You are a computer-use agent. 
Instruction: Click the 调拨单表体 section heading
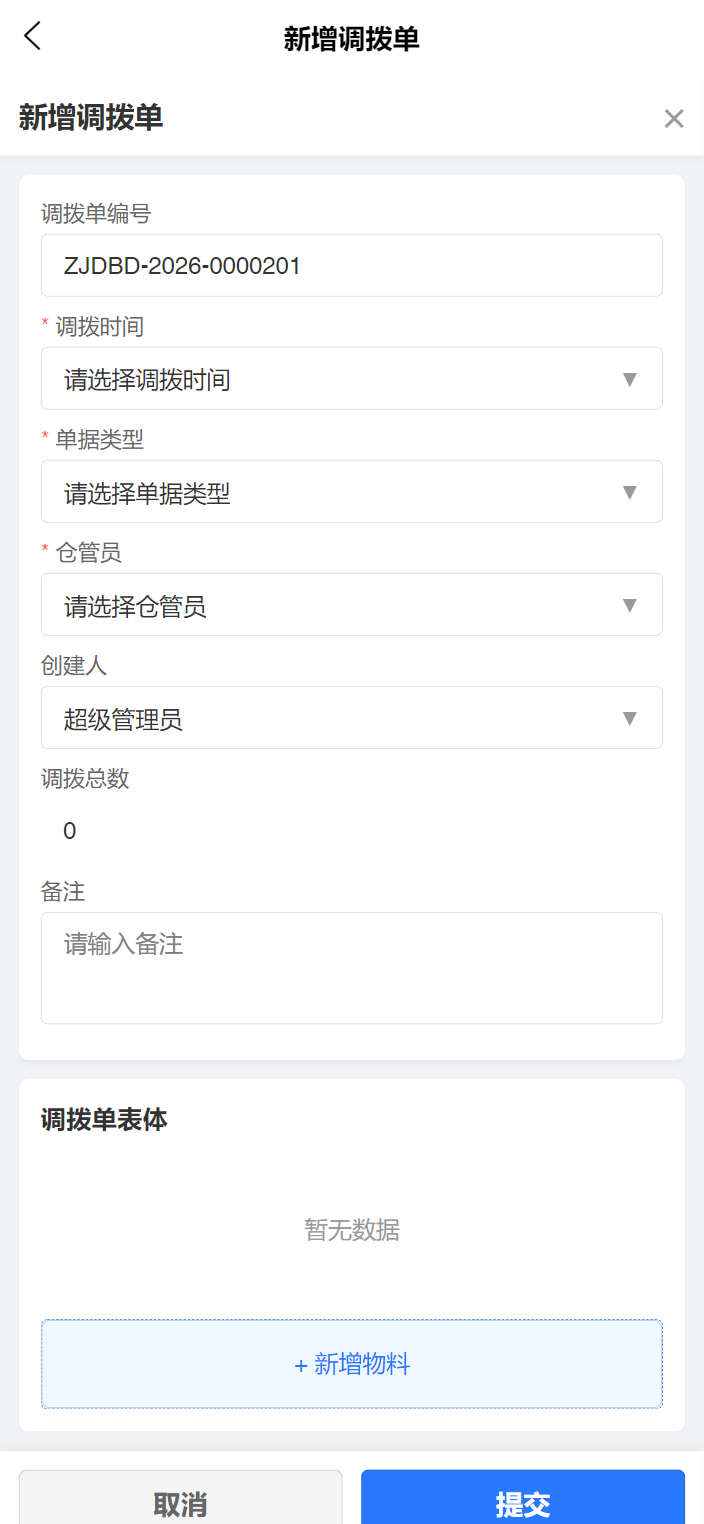click(104, 1120)
